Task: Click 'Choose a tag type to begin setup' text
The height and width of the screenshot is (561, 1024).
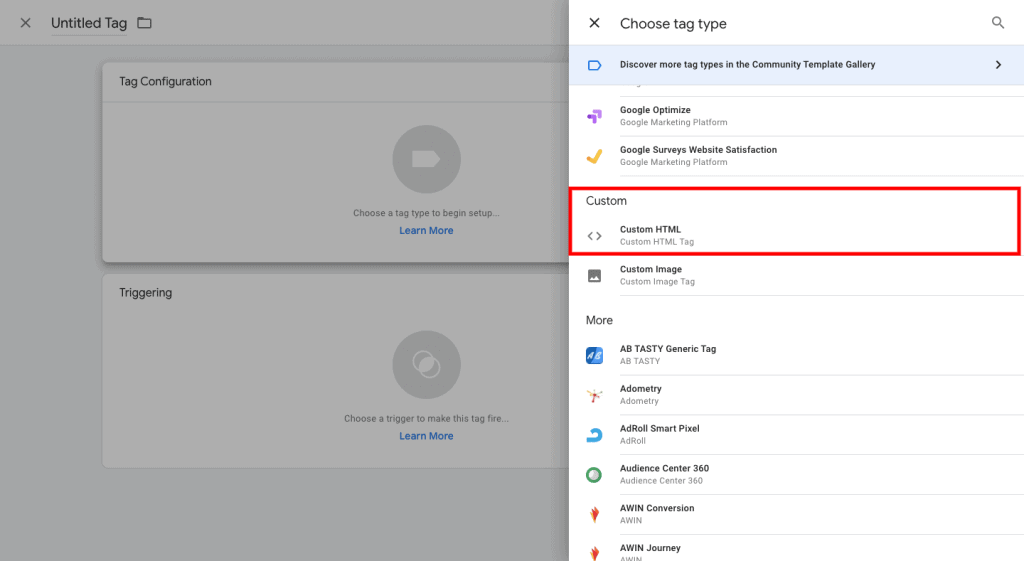Action: click(426, 213)
